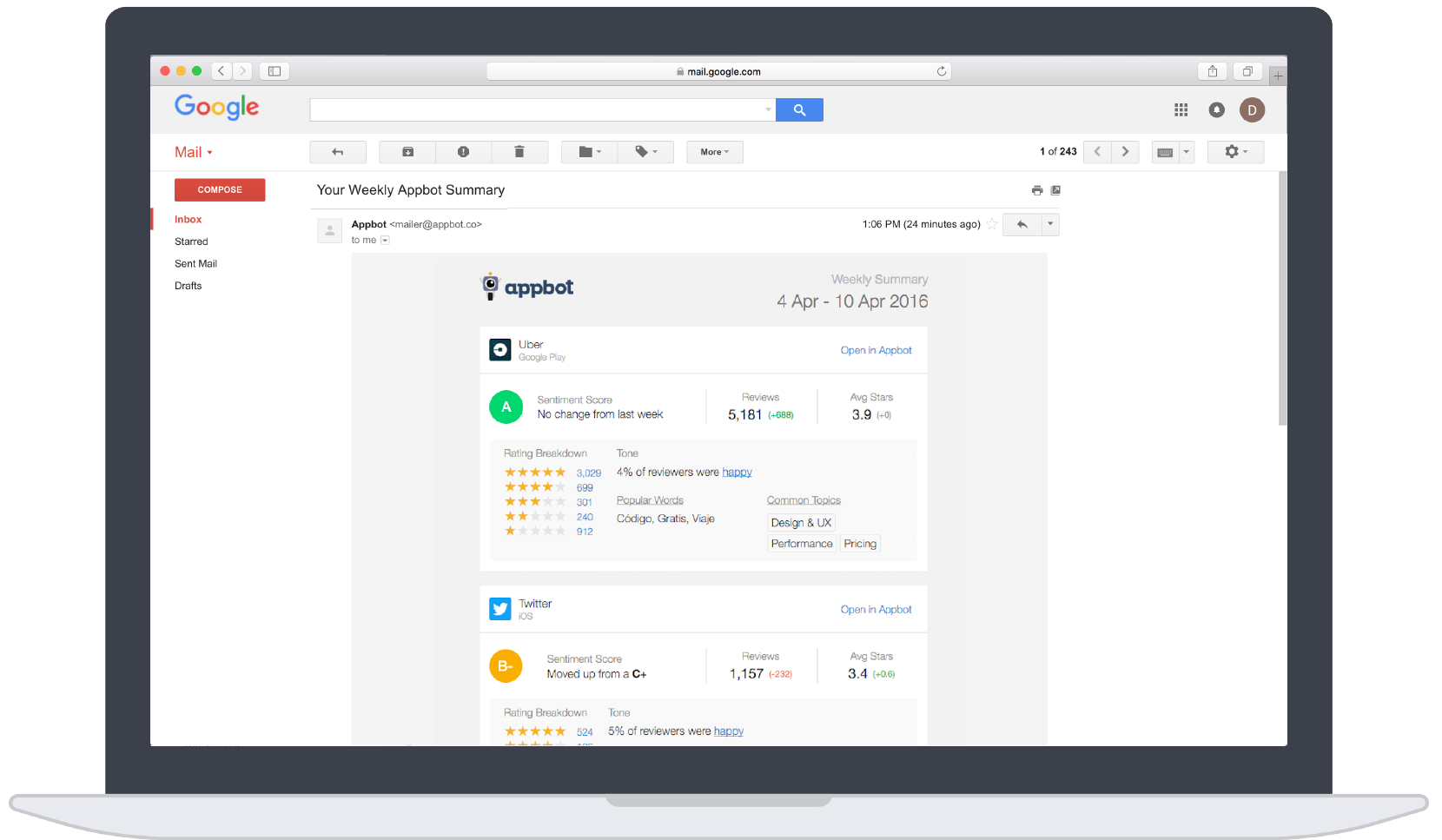The width and height of the screenshot is (1442, 840).
Task: Reload the mail.google.com page
Action: (942, 71)
